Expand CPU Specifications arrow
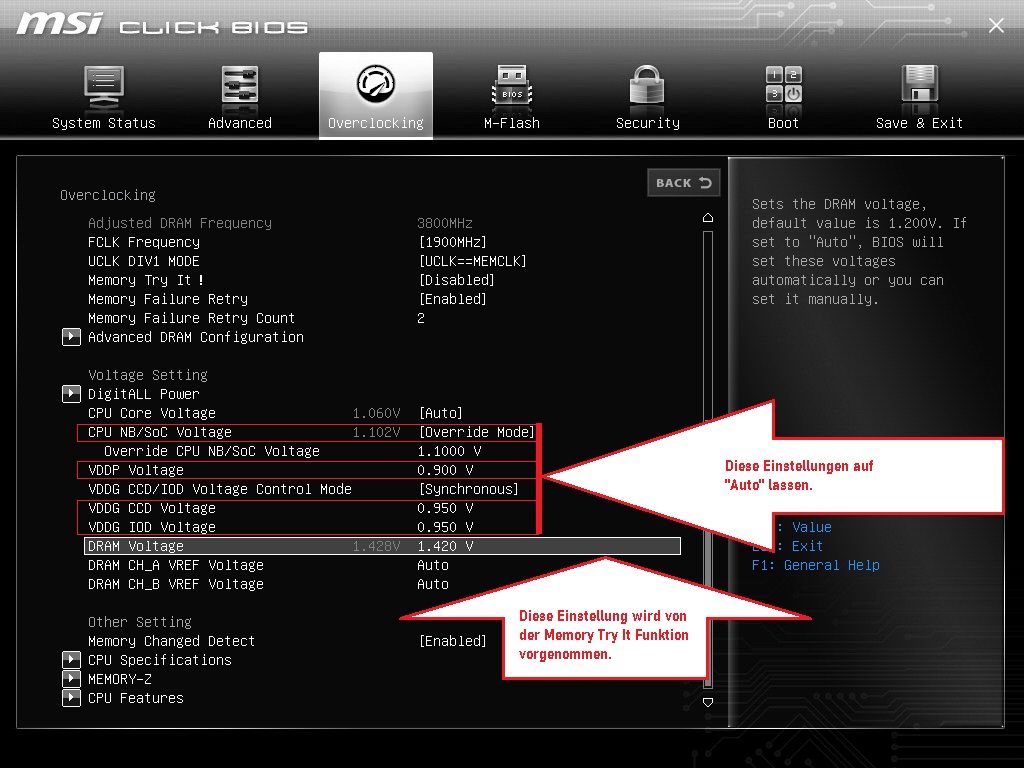This screenshot has height=768, width=1024. coord(71,660)
